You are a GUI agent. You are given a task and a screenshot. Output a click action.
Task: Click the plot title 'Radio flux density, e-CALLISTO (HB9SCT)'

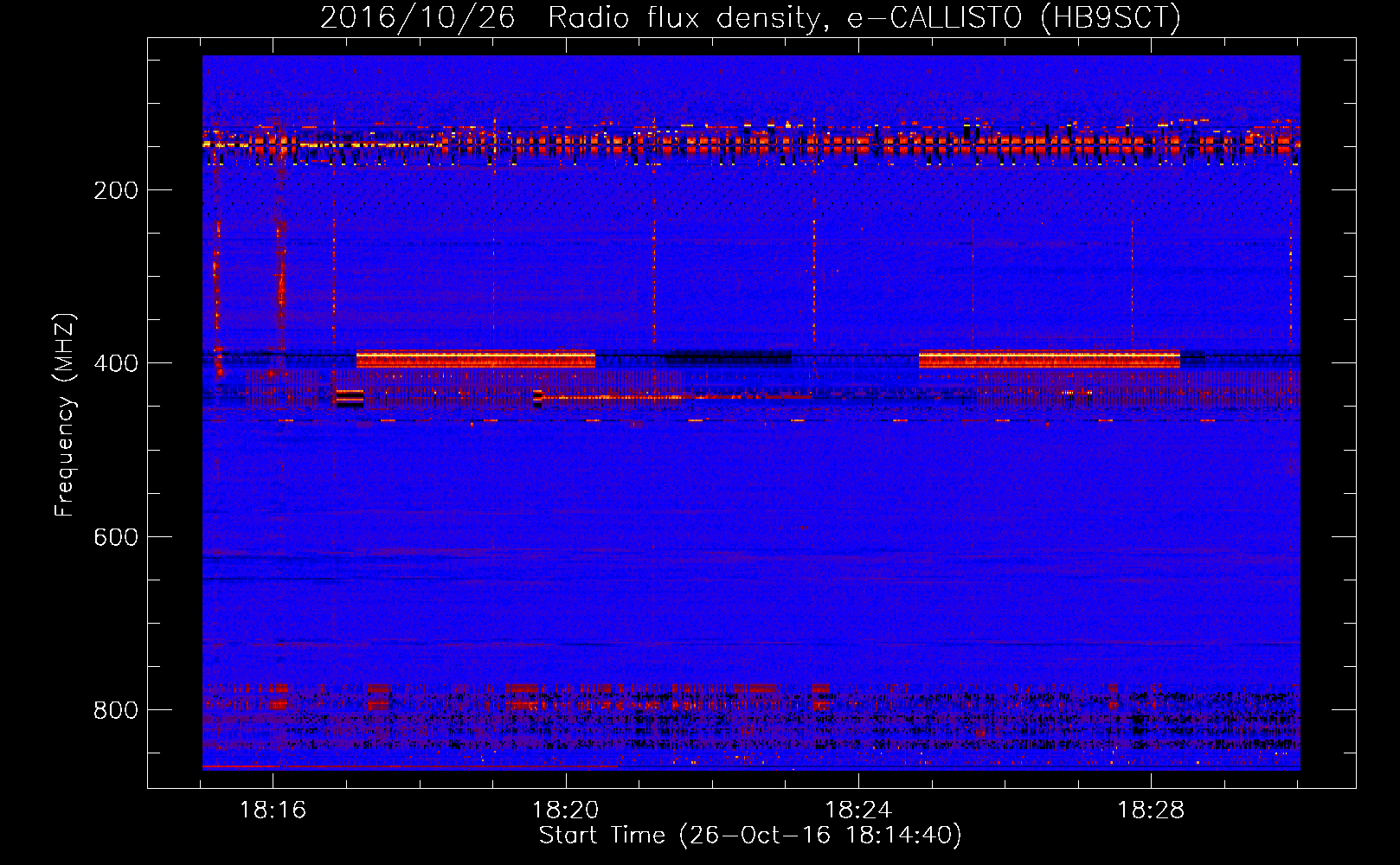pos(864,18)
